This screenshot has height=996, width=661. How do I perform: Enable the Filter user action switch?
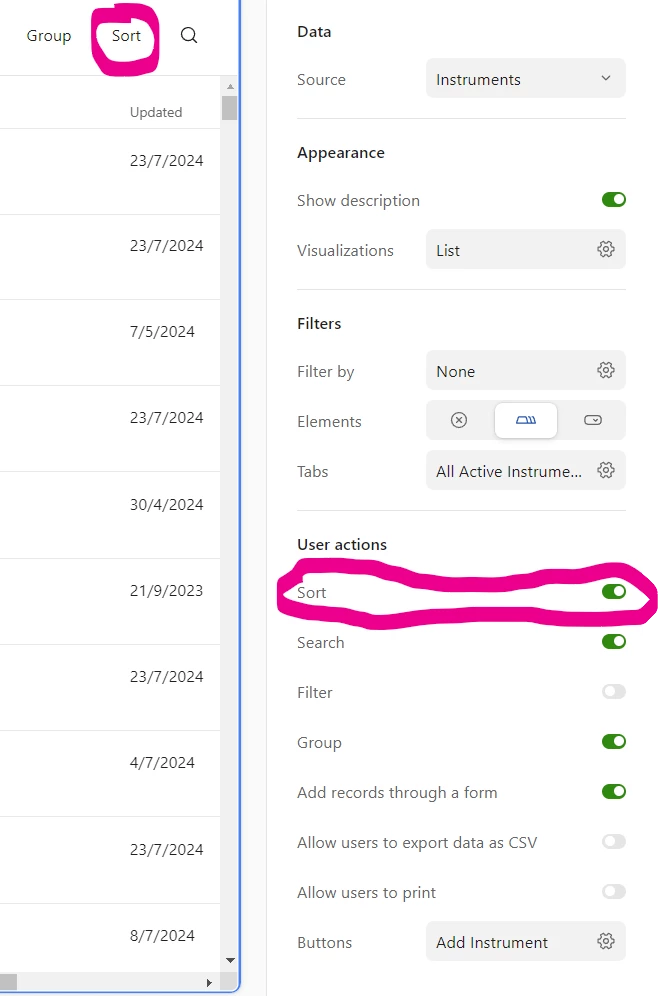(614, 691)
